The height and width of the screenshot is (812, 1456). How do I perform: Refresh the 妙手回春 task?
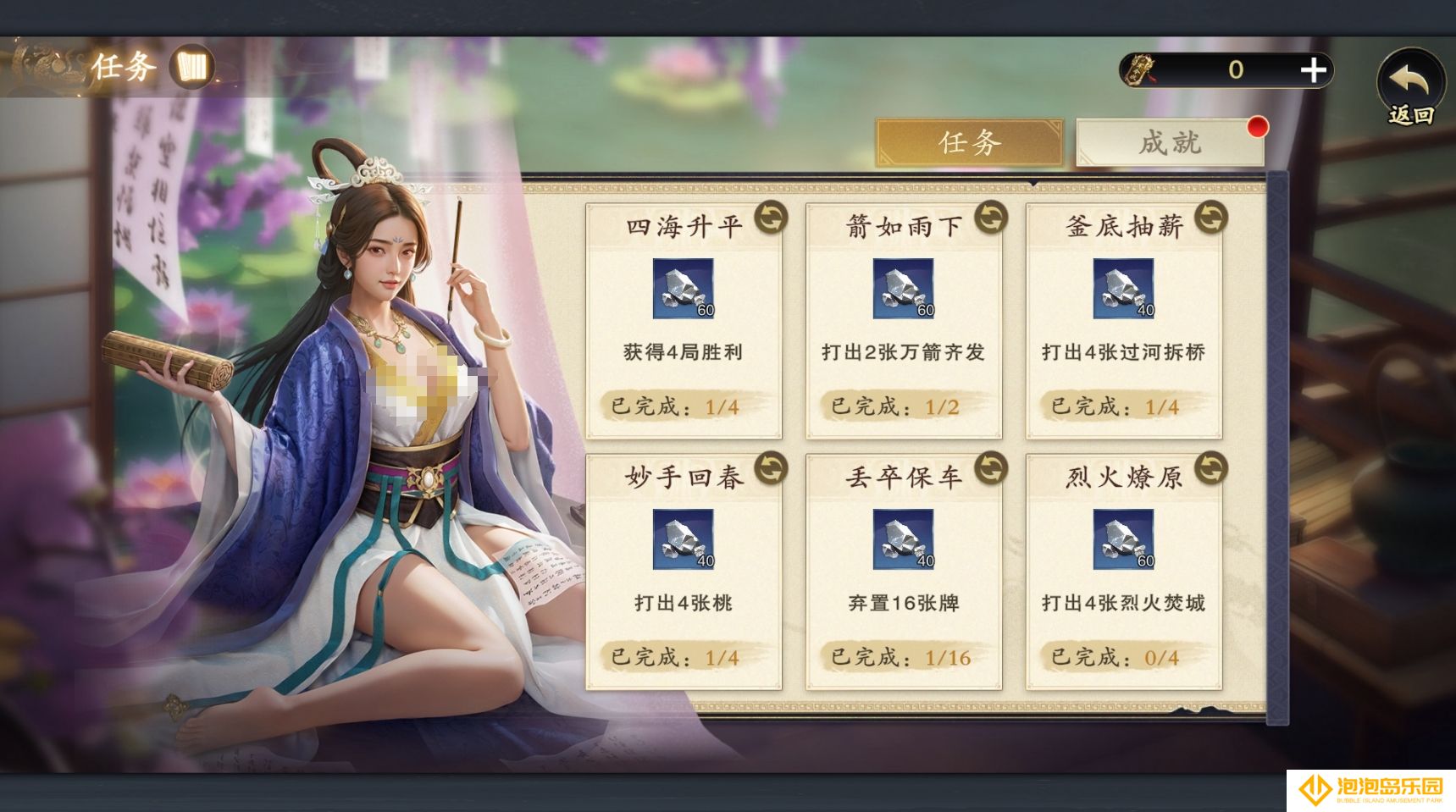[771, 468]
